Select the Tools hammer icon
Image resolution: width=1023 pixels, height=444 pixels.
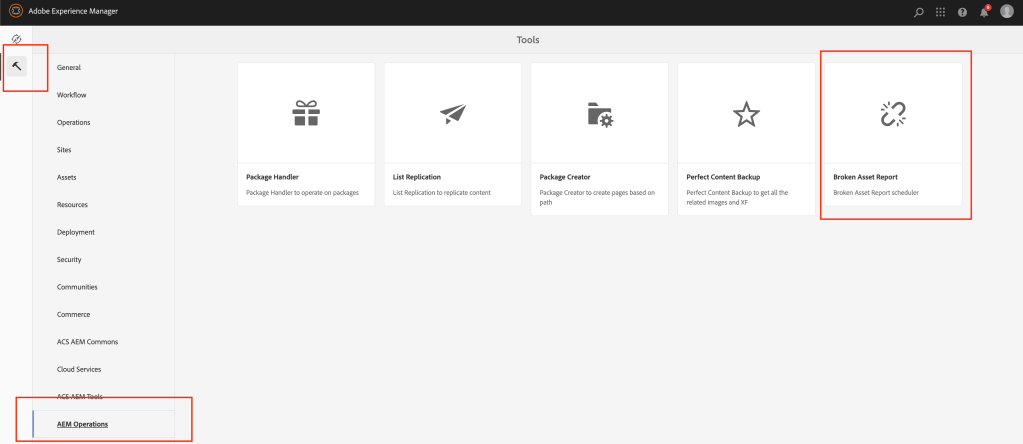click(x=17, y=66)
